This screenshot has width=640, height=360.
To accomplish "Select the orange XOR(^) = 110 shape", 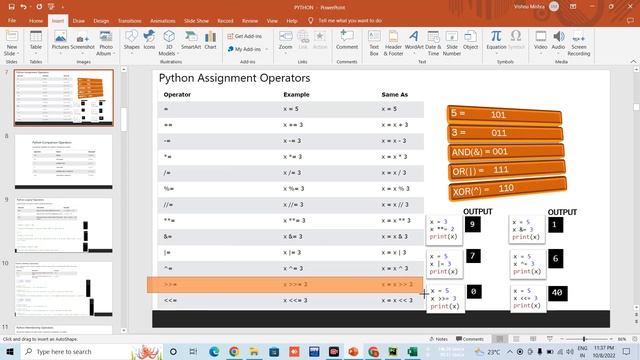I will coord(507,189).
